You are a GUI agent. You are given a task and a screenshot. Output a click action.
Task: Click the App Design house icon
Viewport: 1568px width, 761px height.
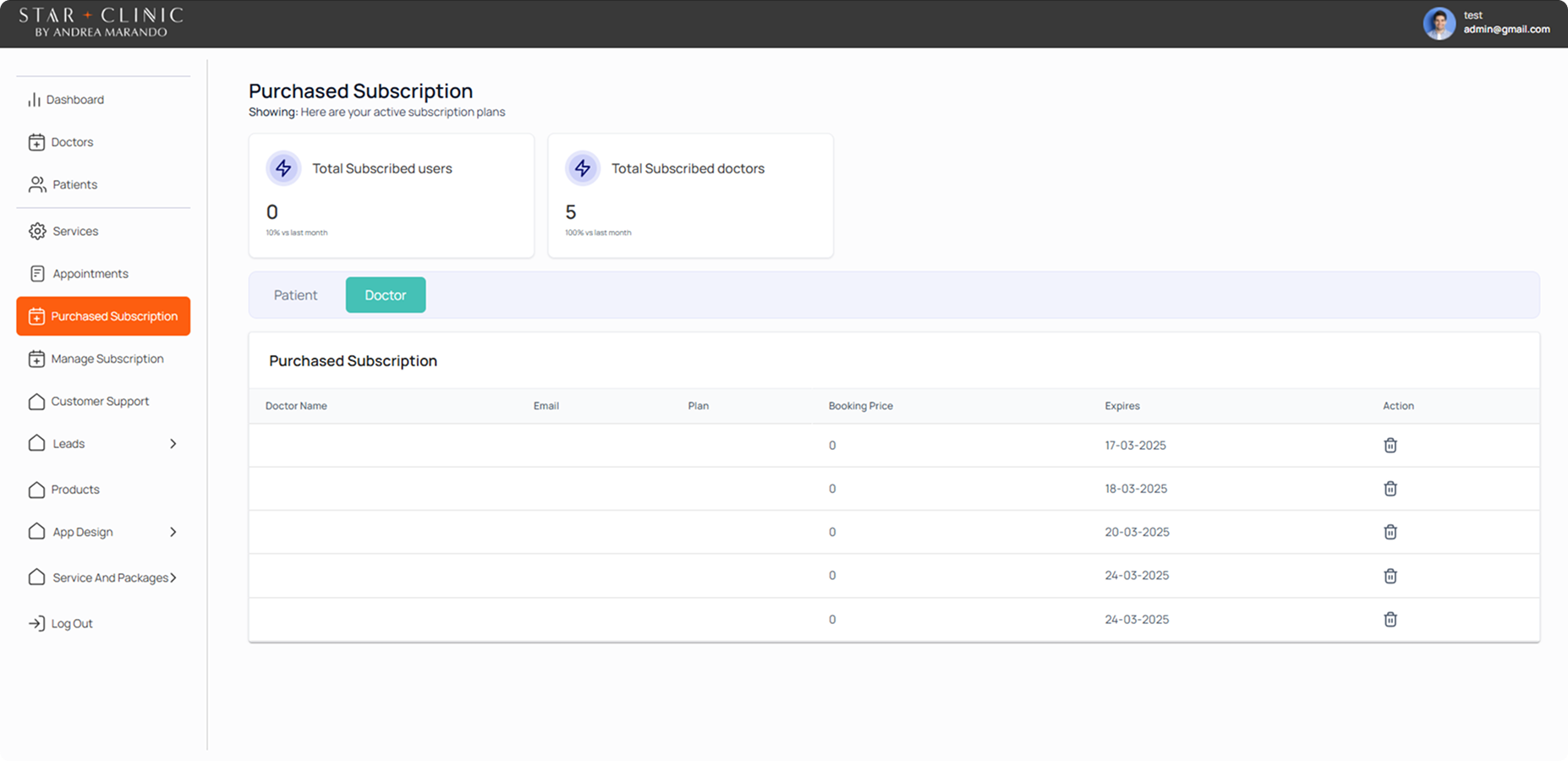[36, 531]
